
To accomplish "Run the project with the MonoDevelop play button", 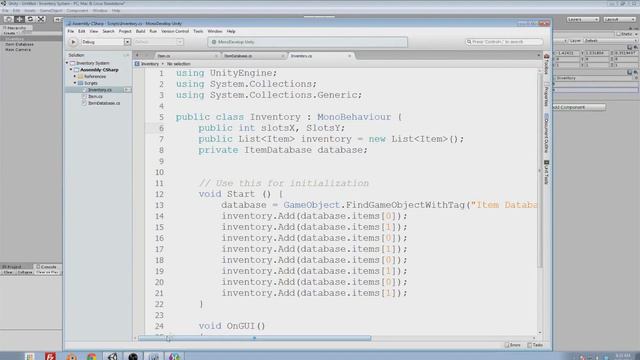I will (x=73, y=42).
